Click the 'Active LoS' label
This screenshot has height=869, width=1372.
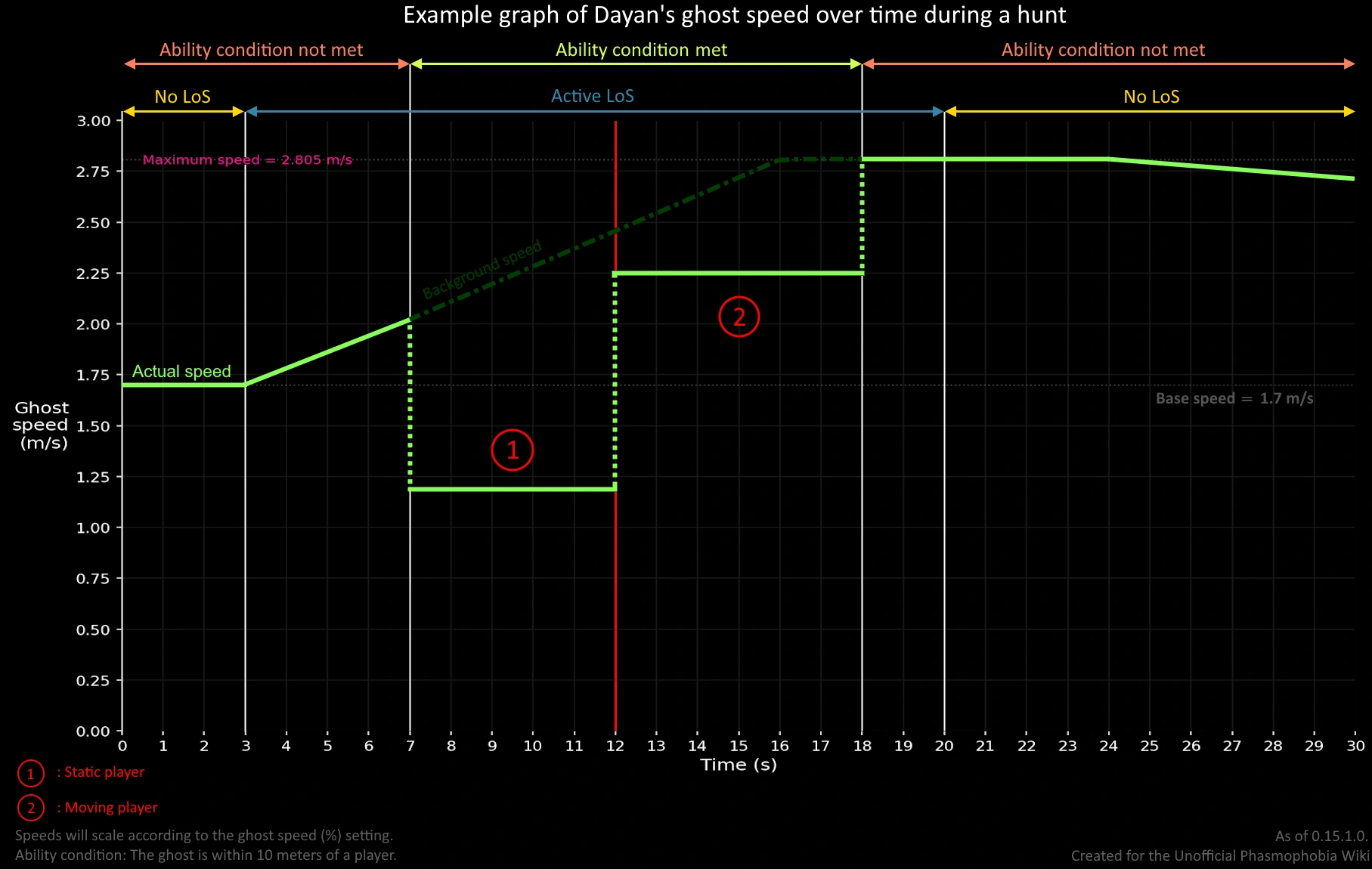coord(593,96)
